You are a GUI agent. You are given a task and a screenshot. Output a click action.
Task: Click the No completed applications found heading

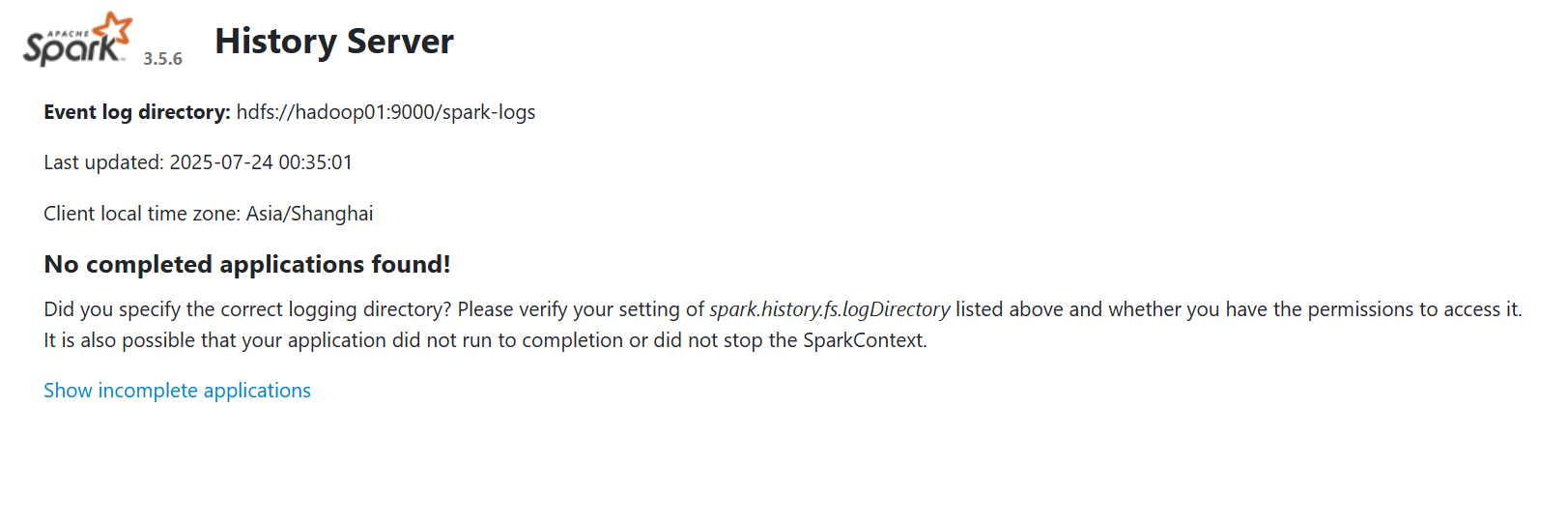click(x=247, y=265)
